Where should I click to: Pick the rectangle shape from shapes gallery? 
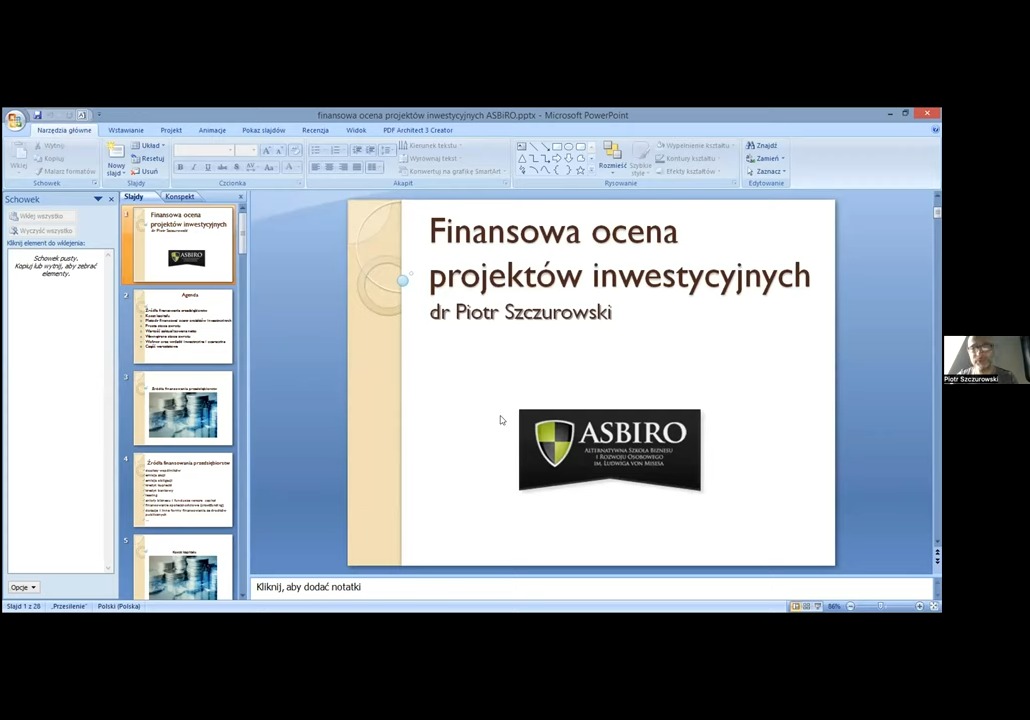click(x=557, y=146)
